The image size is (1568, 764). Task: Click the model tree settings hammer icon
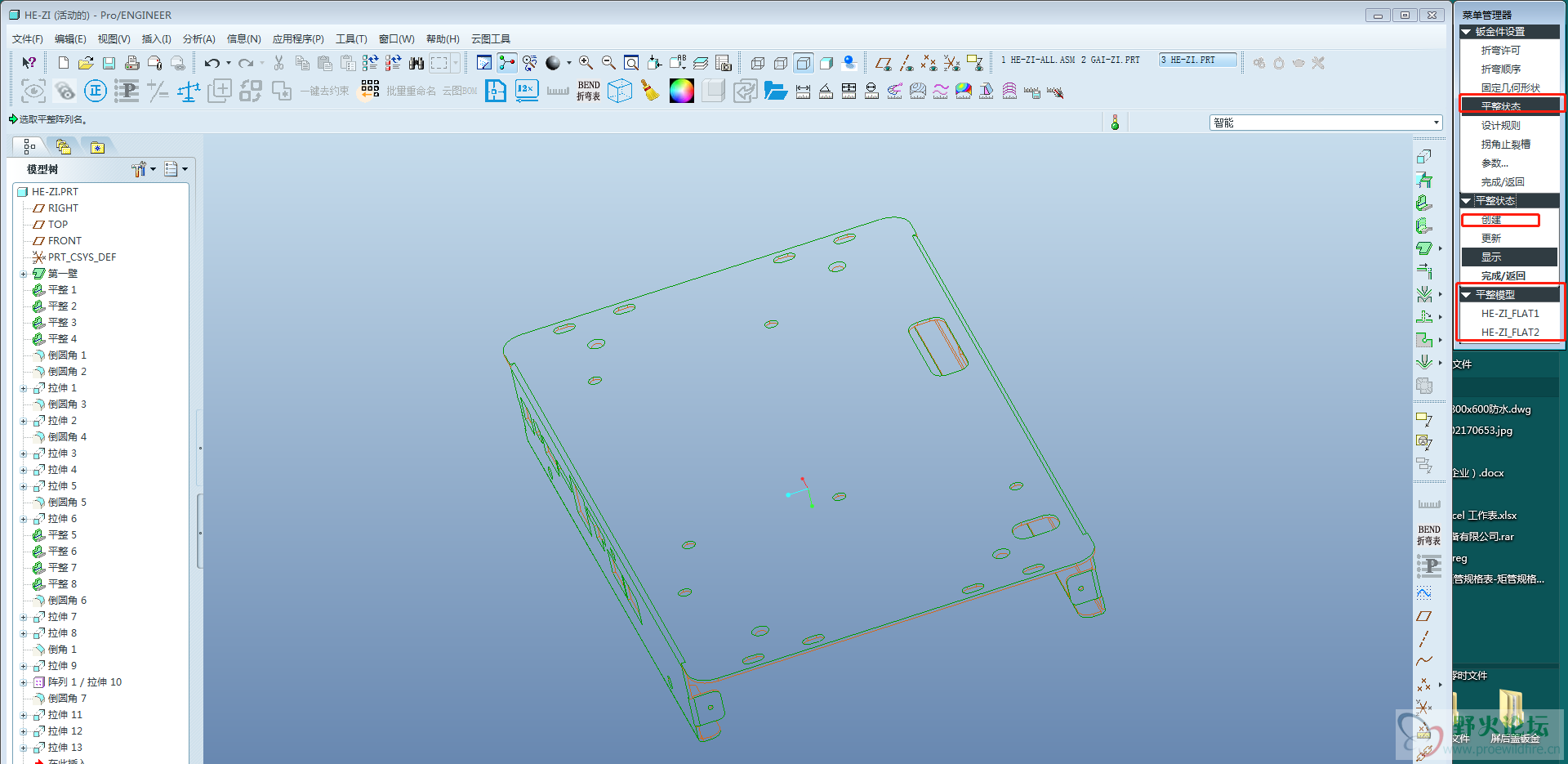pyautogui.click(x=139, y=169)
